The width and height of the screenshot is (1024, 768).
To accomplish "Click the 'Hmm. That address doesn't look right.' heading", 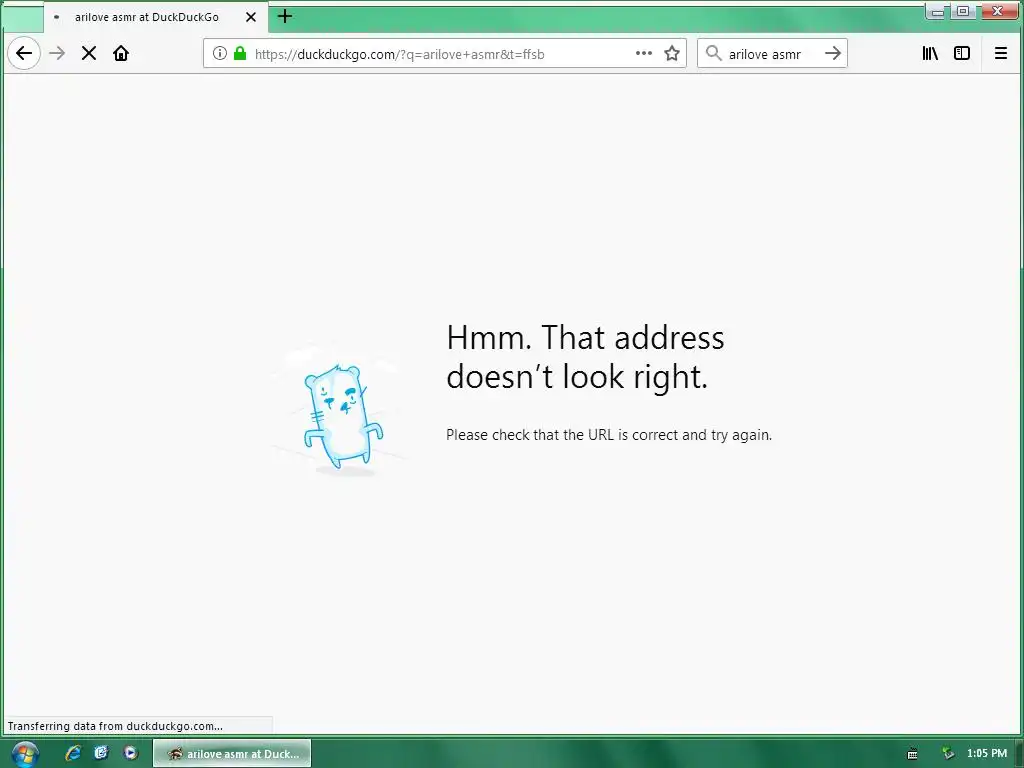I will pyautogui.click(x=585, y=357).
